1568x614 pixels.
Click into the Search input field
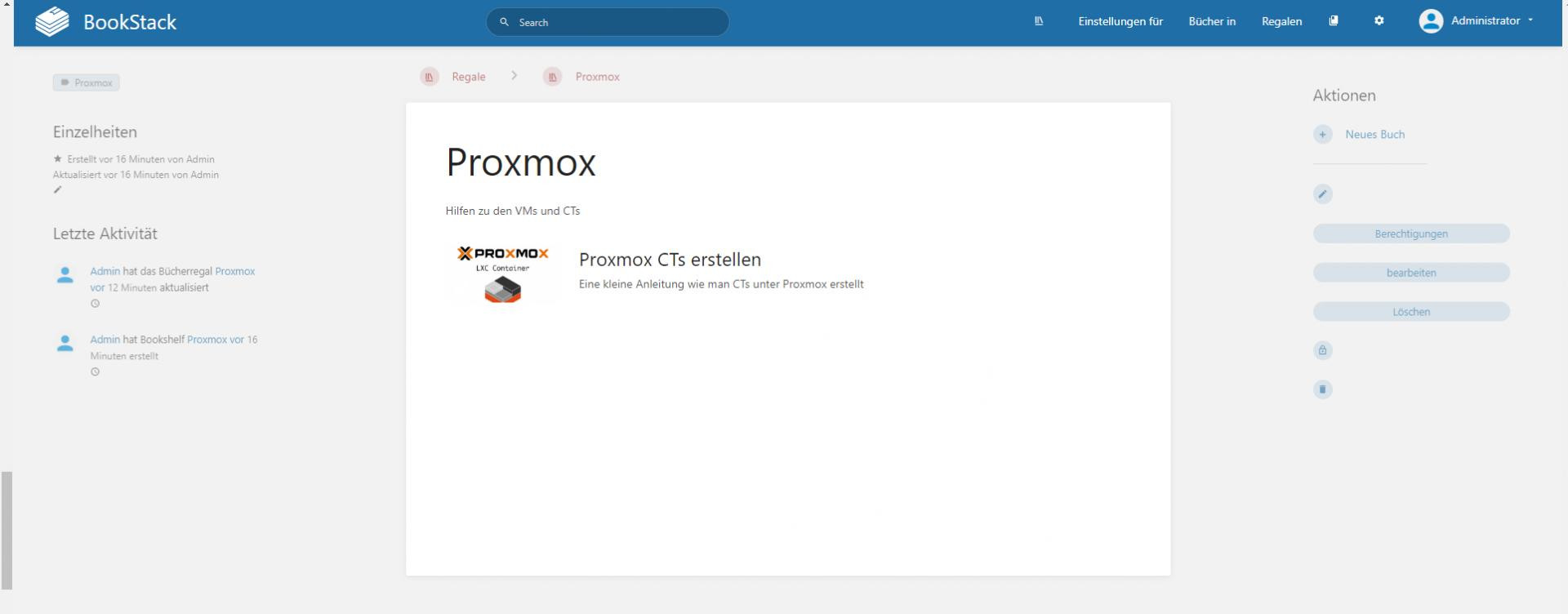coord(608,22)
